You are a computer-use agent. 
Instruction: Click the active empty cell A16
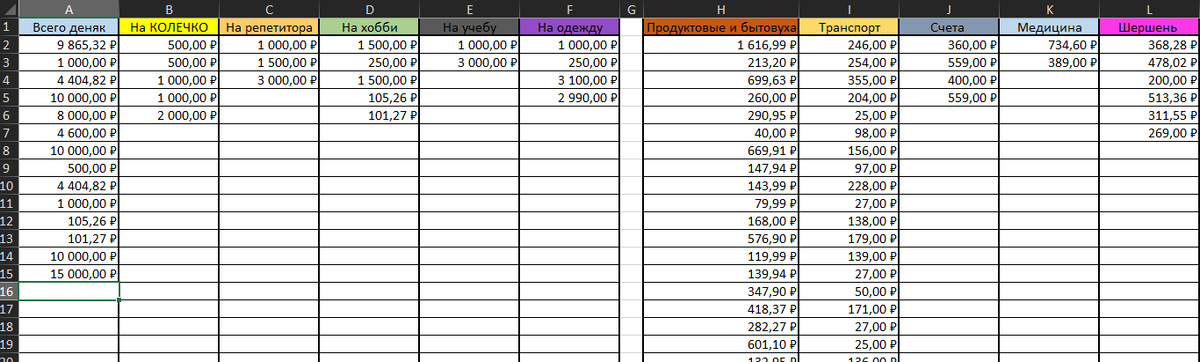(69, 292)
